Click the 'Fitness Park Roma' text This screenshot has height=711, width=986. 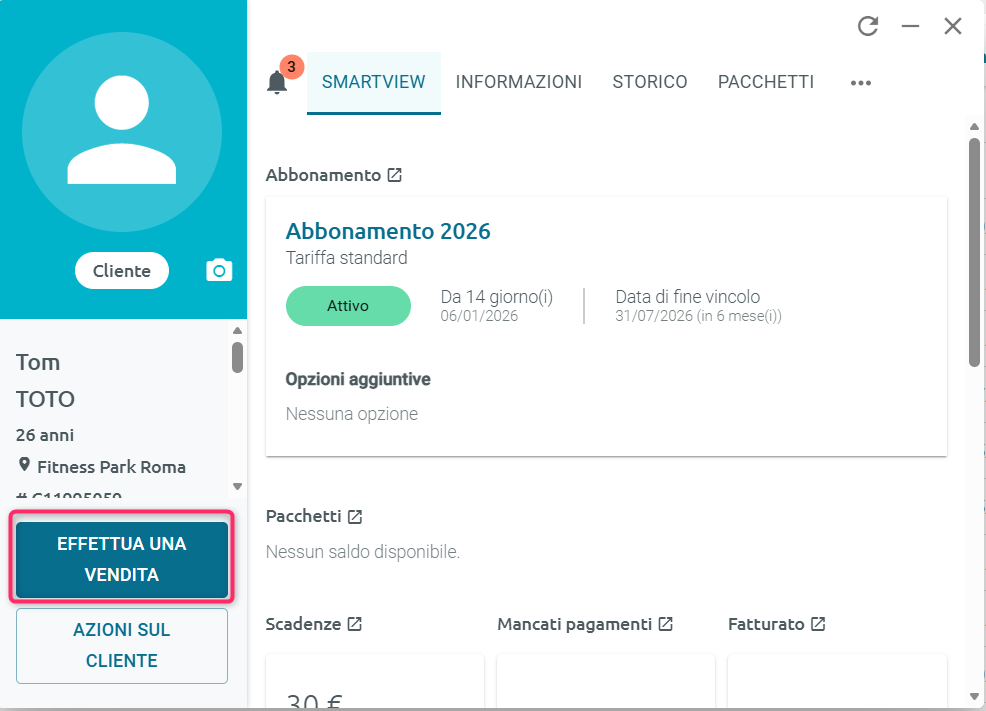coord(111,467)
